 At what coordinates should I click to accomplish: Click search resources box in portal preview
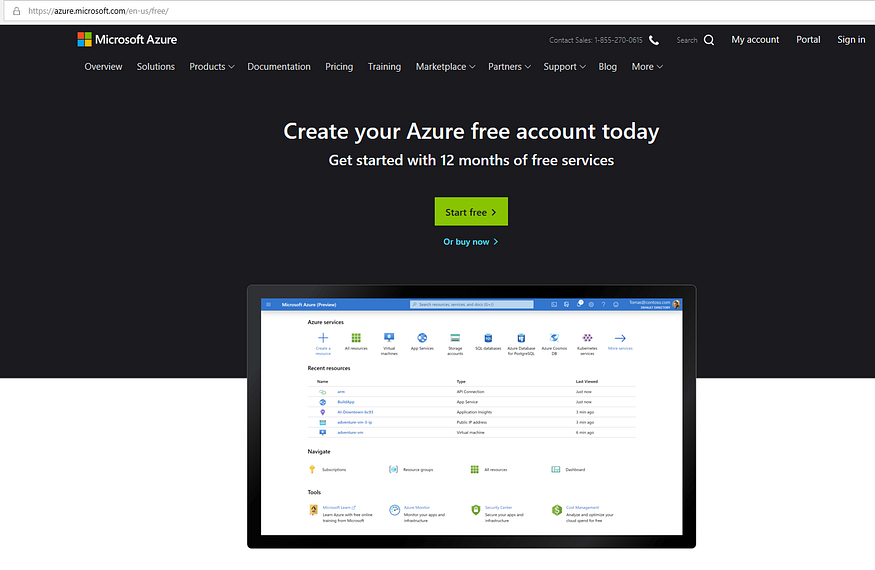(x=472, y=304)
